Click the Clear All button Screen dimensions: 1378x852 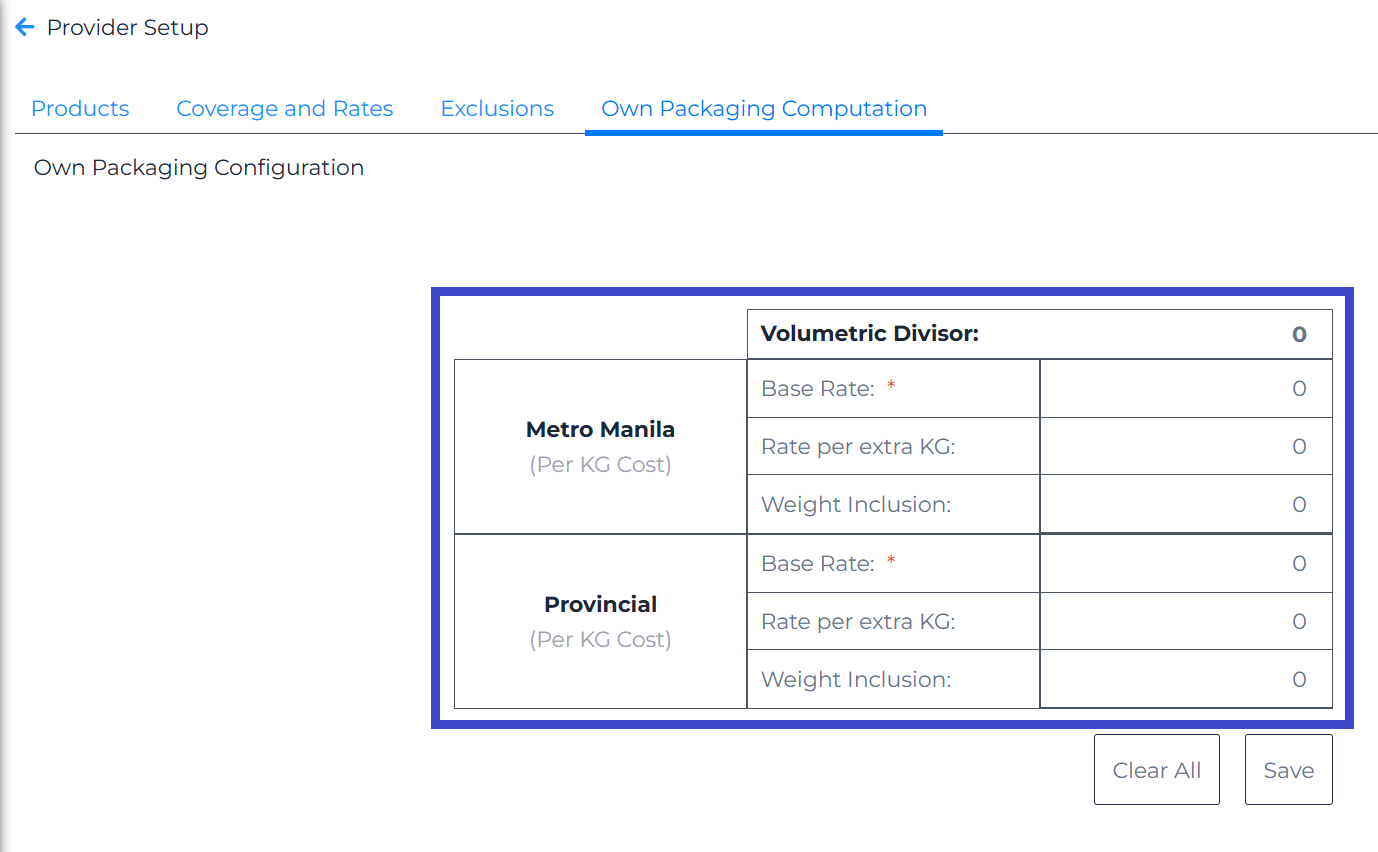click(x=1157, y=770)
